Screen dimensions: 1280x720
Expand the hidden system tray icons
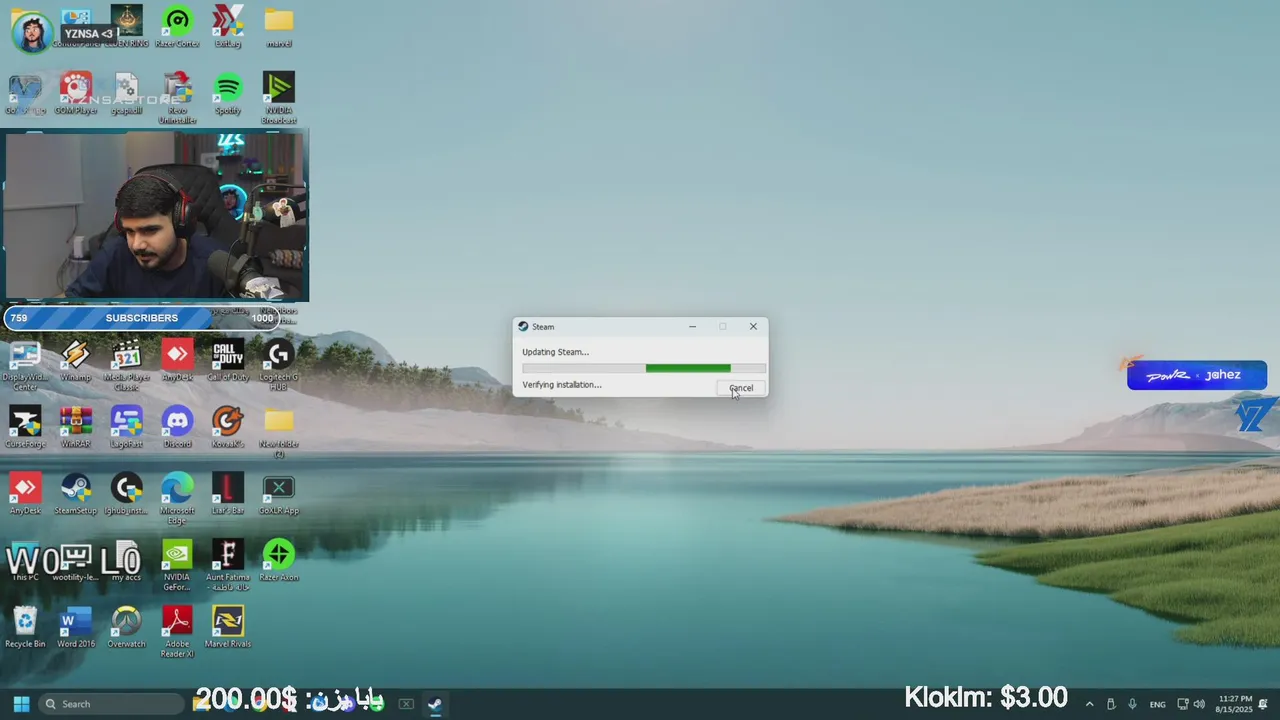tap(1089, 704)
